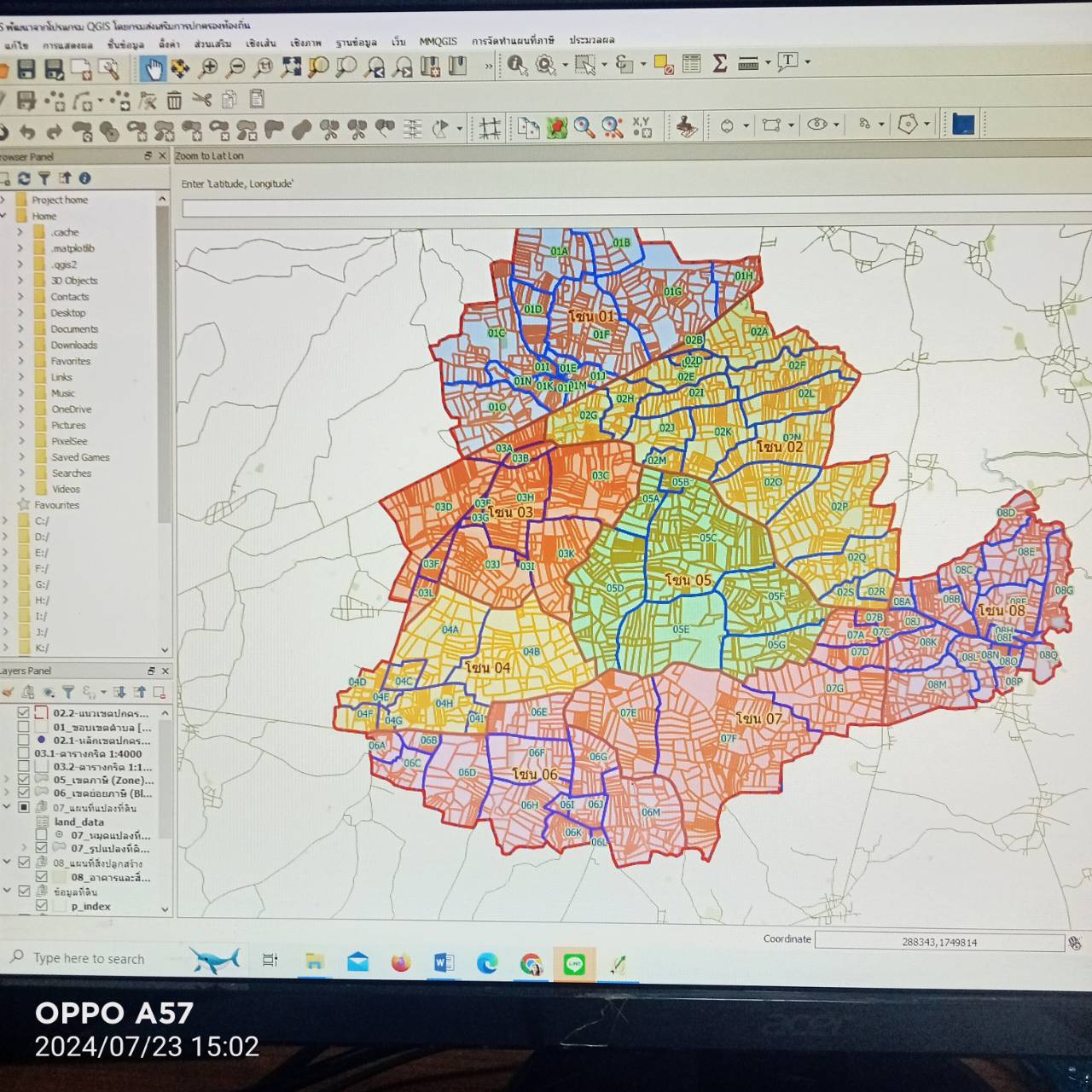The image size is (1092, 1092).
Task: Open the measure tool dropdown arrow
Action: click(768, 63)
